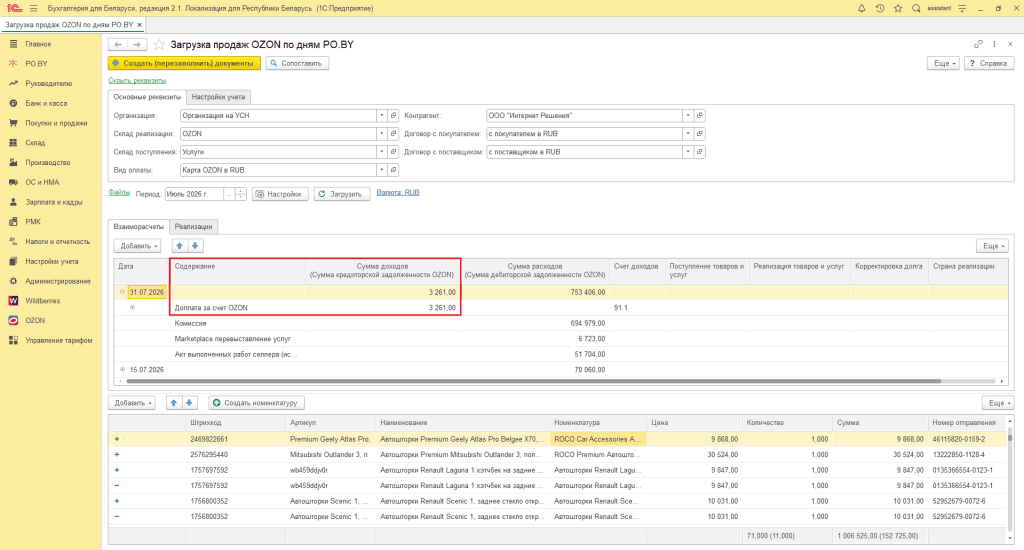Screen dimensions: 1024x550
Task: Open Справка help button
Action: 989,63
